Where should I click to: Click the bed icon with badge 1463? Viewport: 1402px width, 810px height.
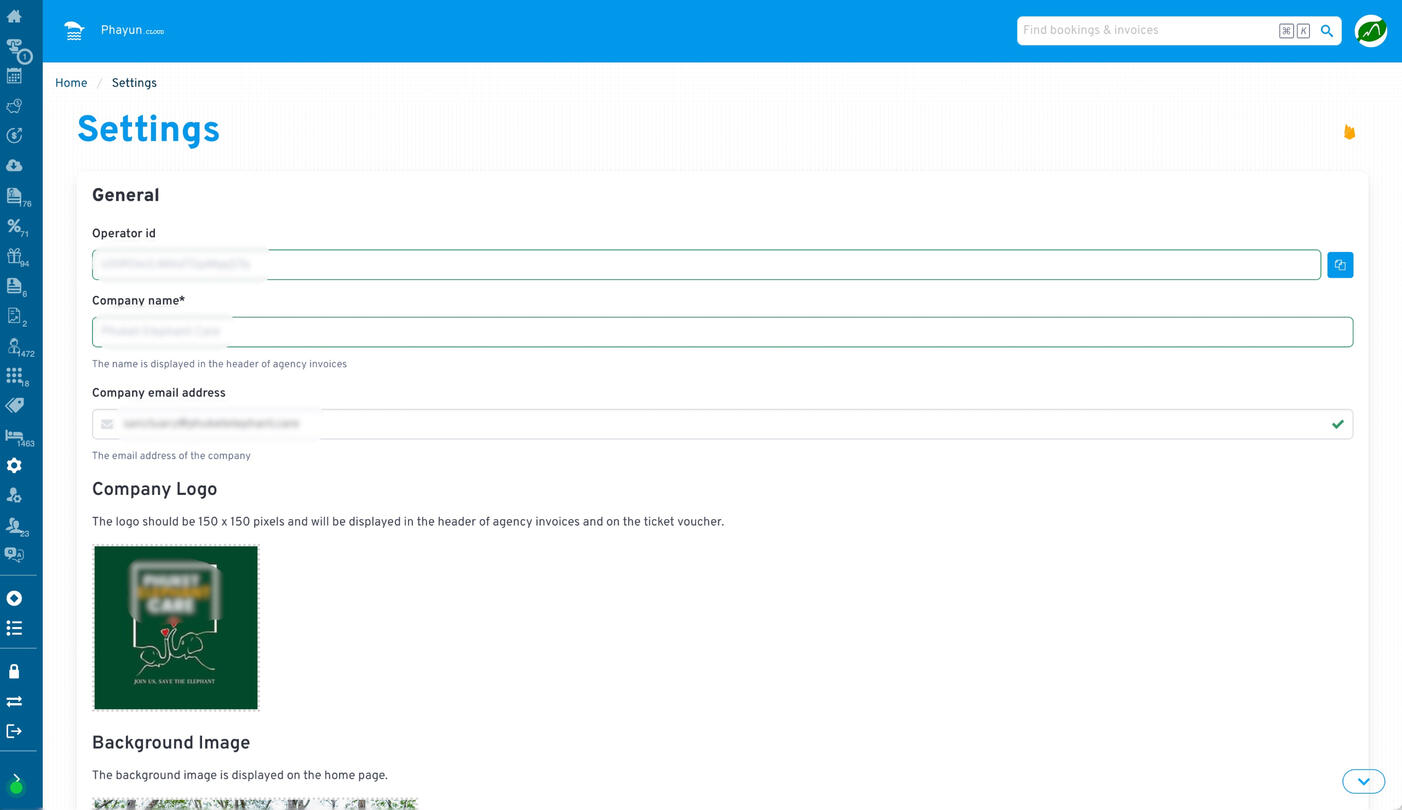click(14, 436)
